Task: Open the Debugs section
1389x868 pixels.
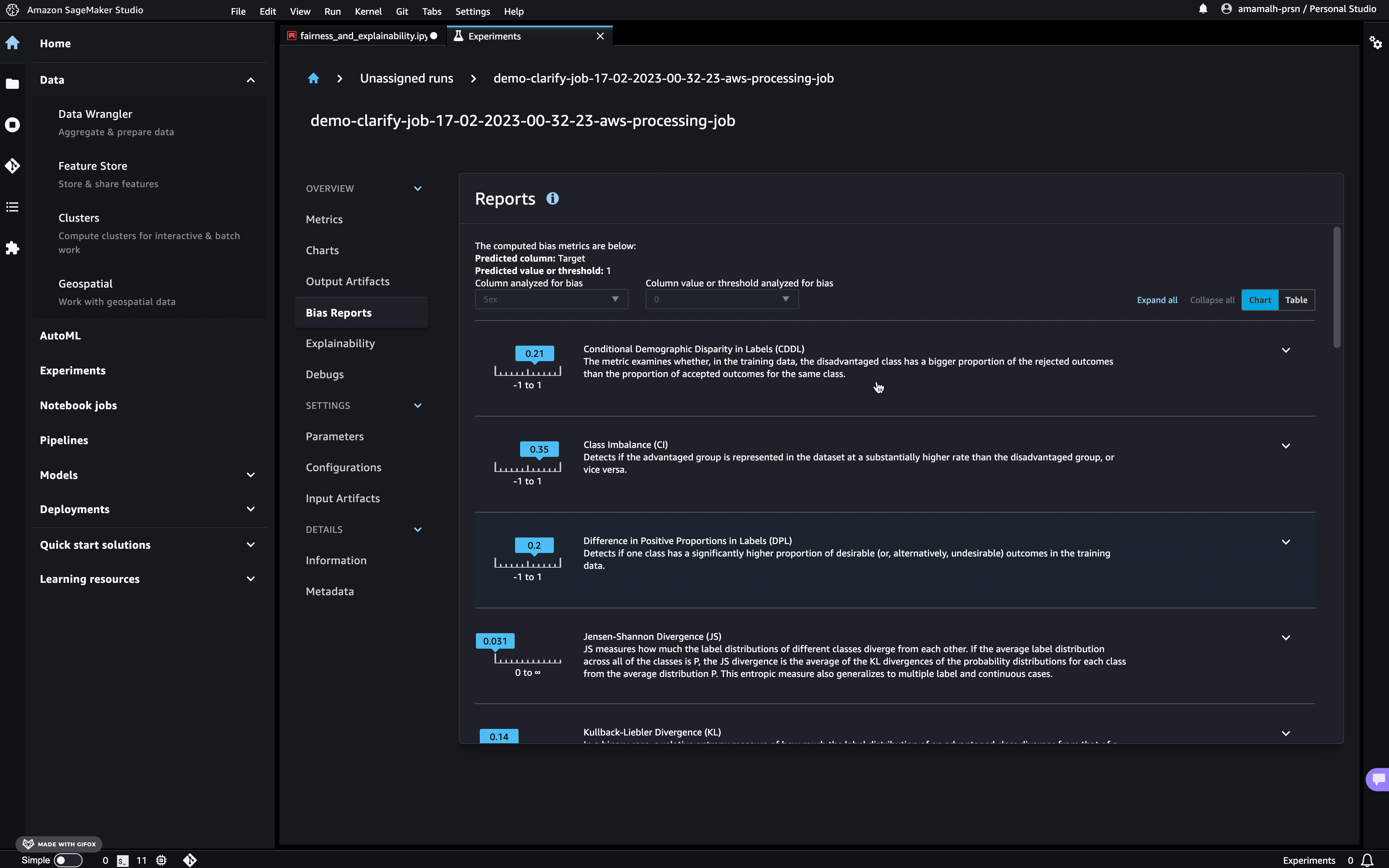Action: pos(325,374)
